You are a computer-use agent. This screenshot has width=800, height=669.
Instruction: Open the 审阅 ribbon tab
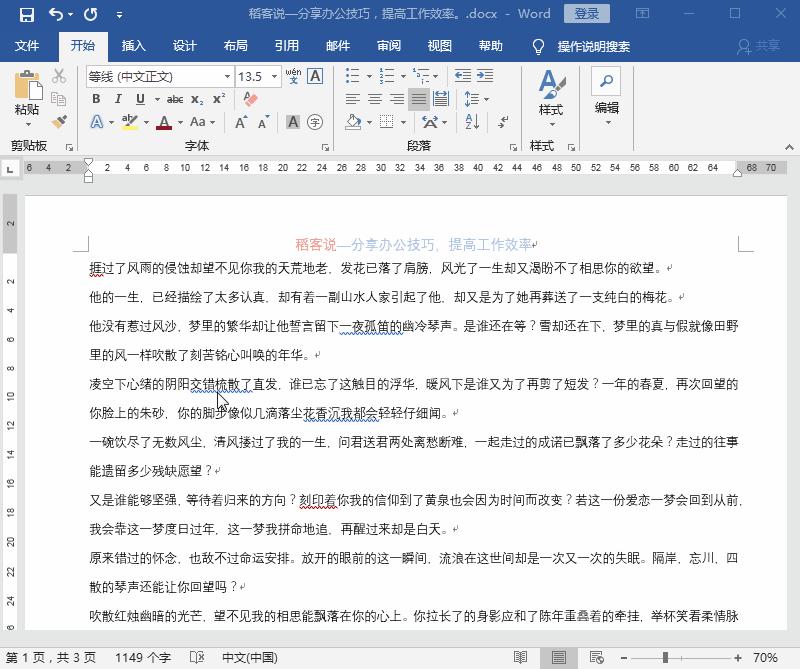pyautogui.click(x=388, y=45)
